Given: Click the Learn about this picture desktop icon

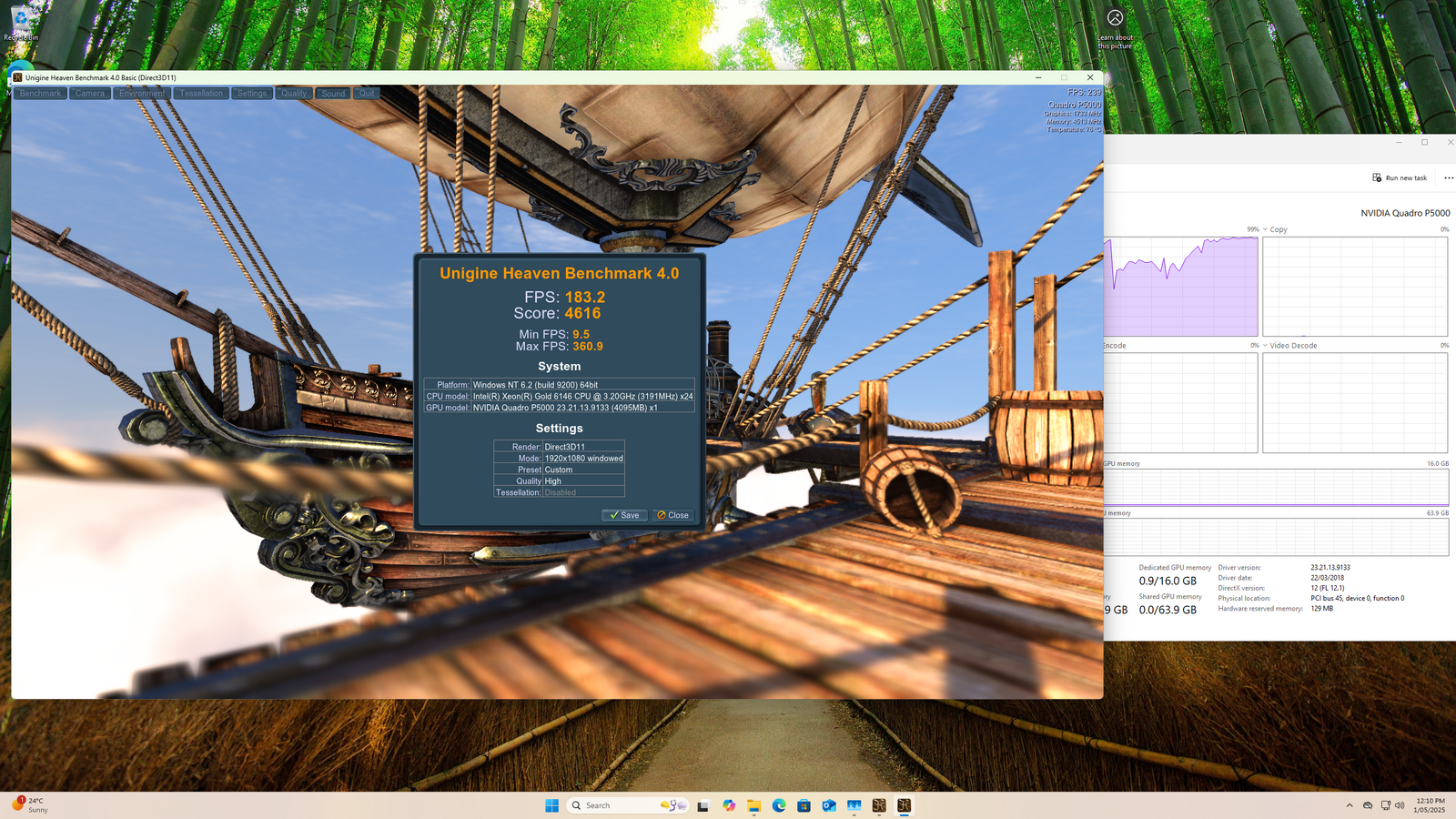Looking at the screenshot, I should coord(1115,29).
